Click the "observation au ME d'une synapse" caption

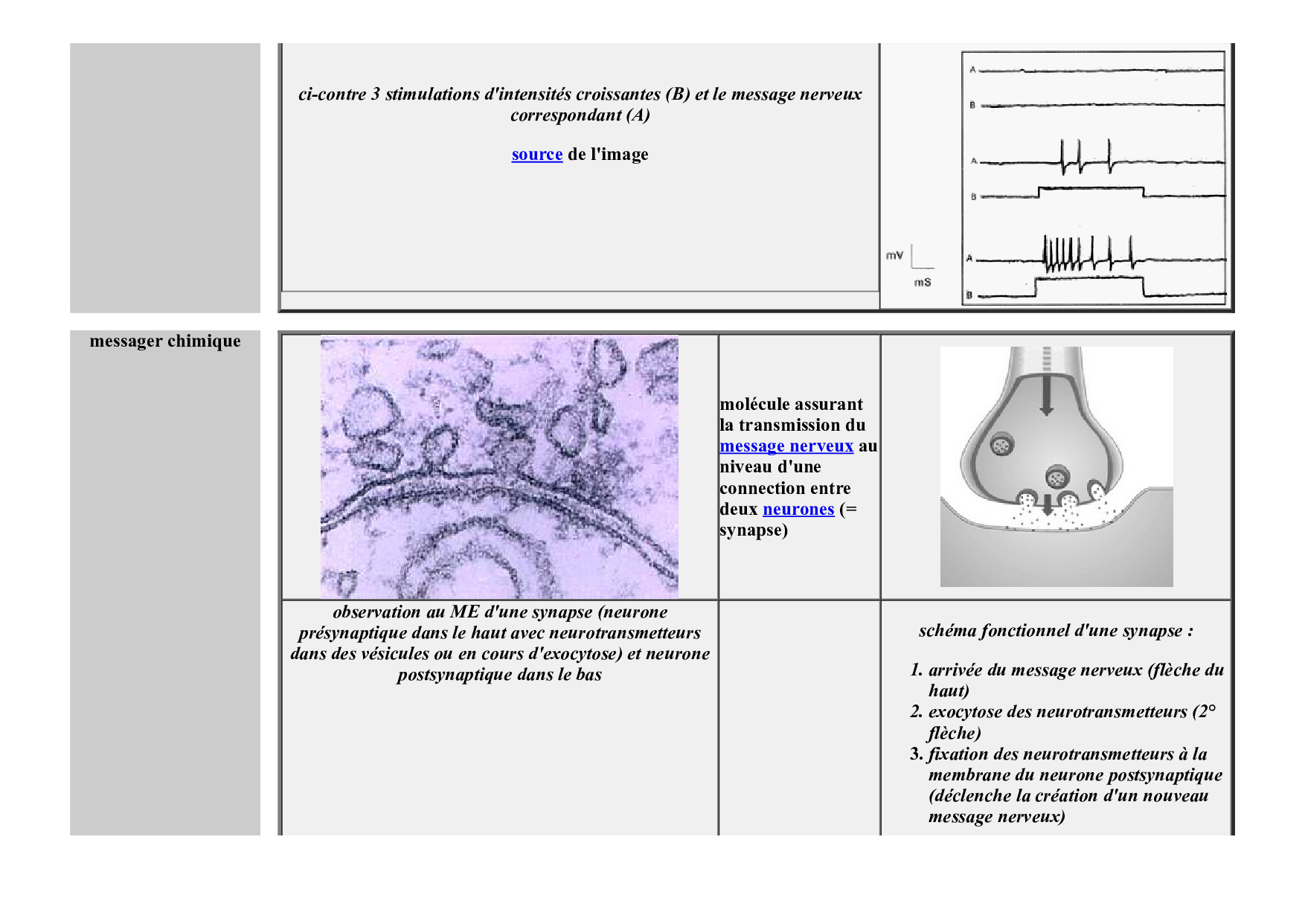[x=499, y=643]
